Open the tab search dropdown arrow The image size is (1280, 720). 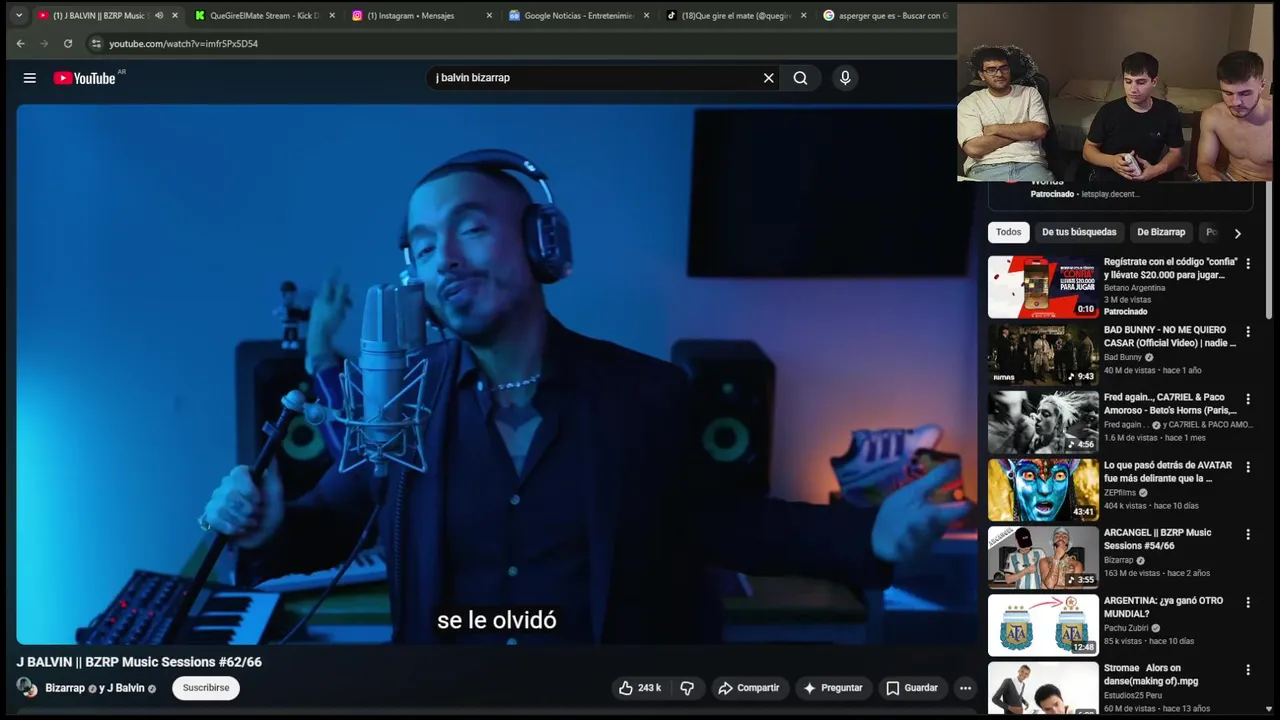[x=18, y=15]
